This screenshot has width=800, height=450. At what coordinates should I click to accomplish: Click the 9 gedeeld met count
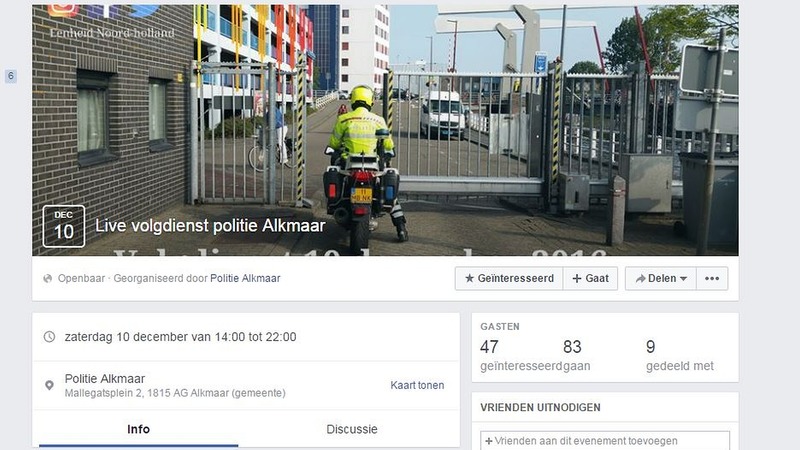pyautogui.click(x=680, y=356)
